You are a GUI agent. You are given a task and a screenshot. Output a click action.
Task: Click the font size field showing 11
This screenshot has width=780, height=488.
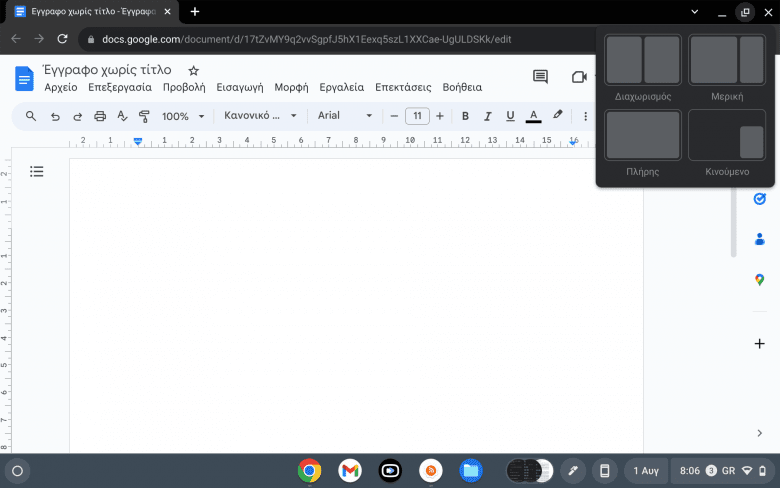(417, 116)
